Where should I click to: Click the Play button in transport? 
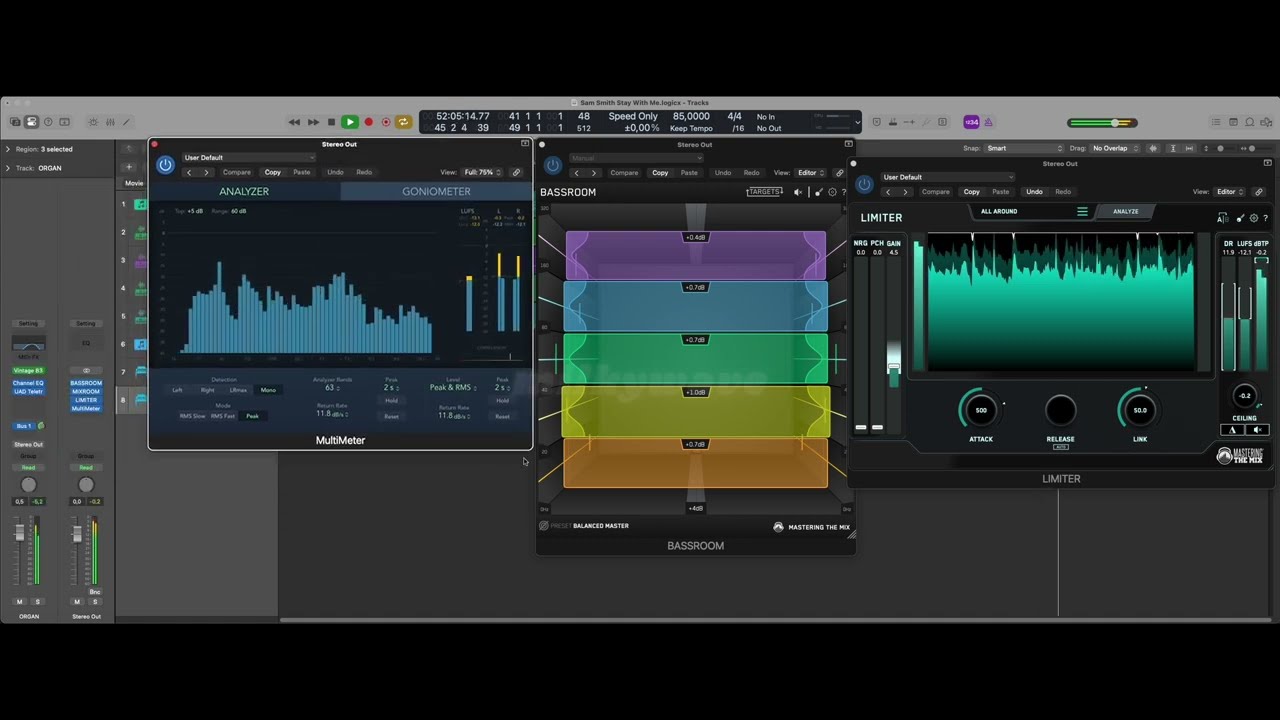click(x=349, y=122)
